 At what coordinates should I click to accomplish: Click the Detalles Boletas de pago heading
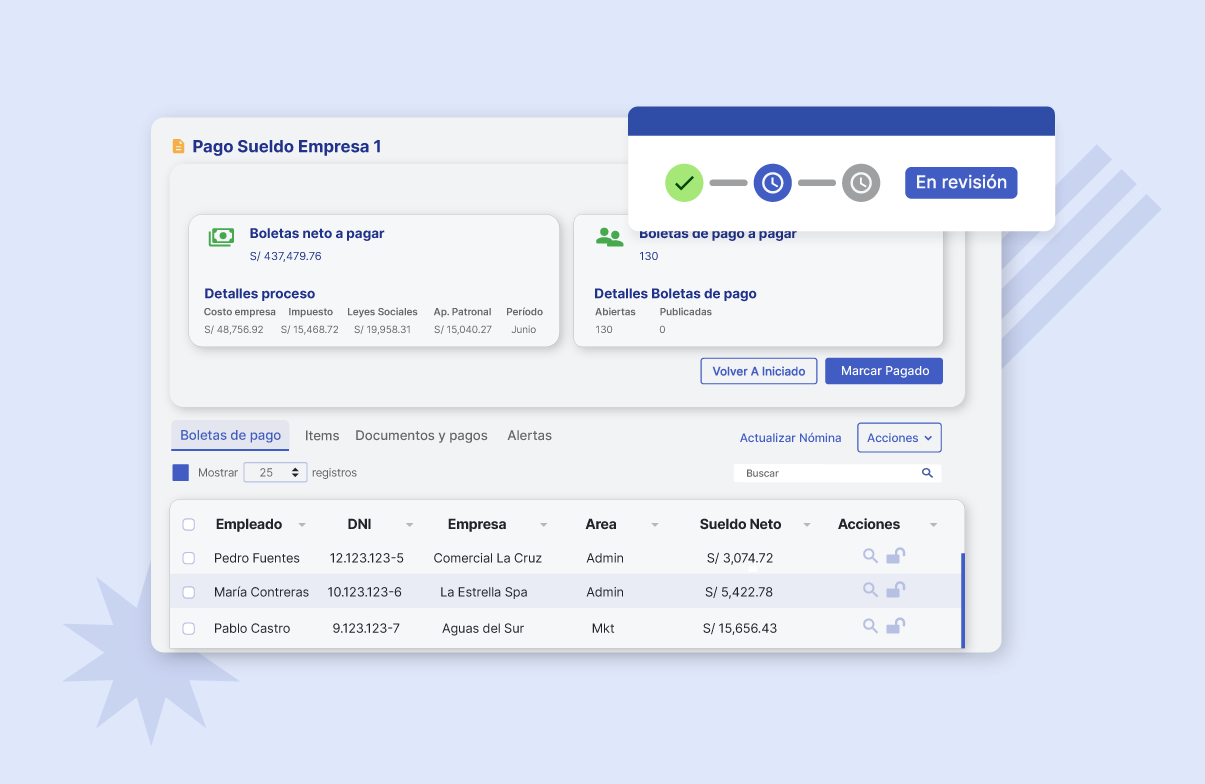point(675,294)
